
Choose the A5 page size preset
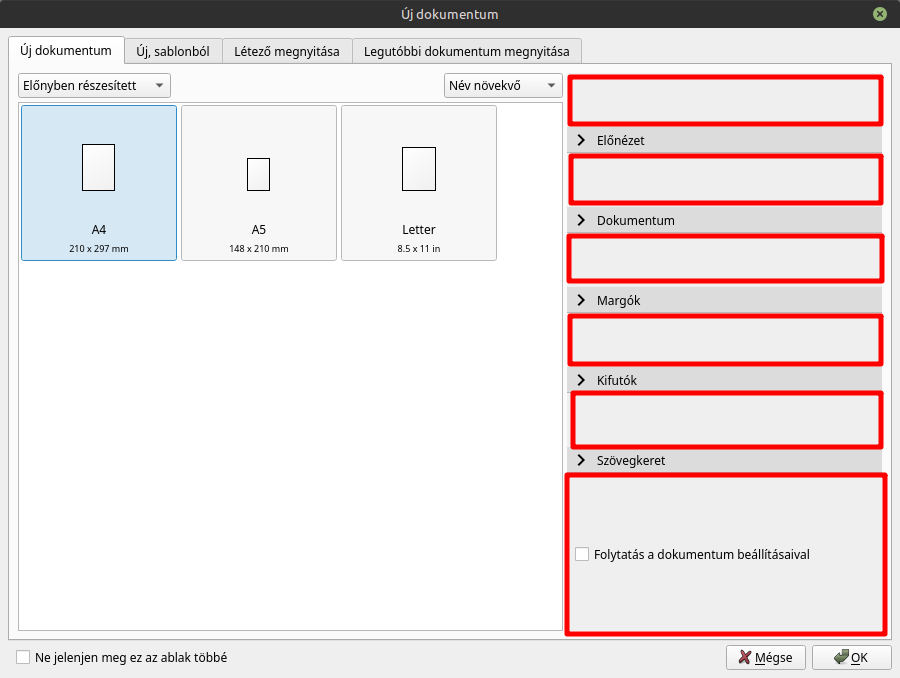[x=259, y=183]
